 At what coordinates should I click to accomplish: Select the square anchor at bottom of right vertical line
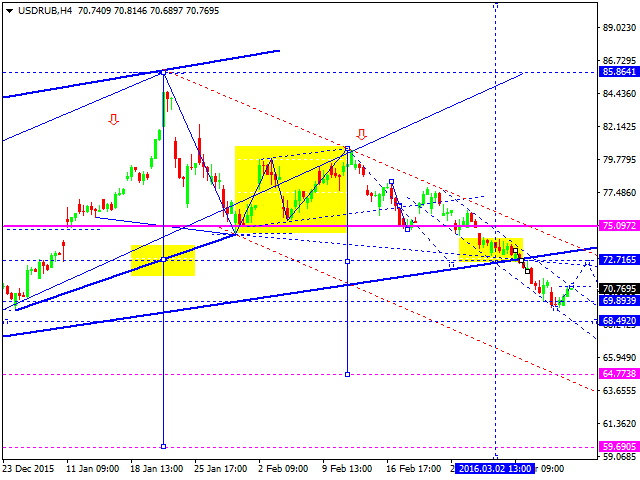[x=347, y=374]
